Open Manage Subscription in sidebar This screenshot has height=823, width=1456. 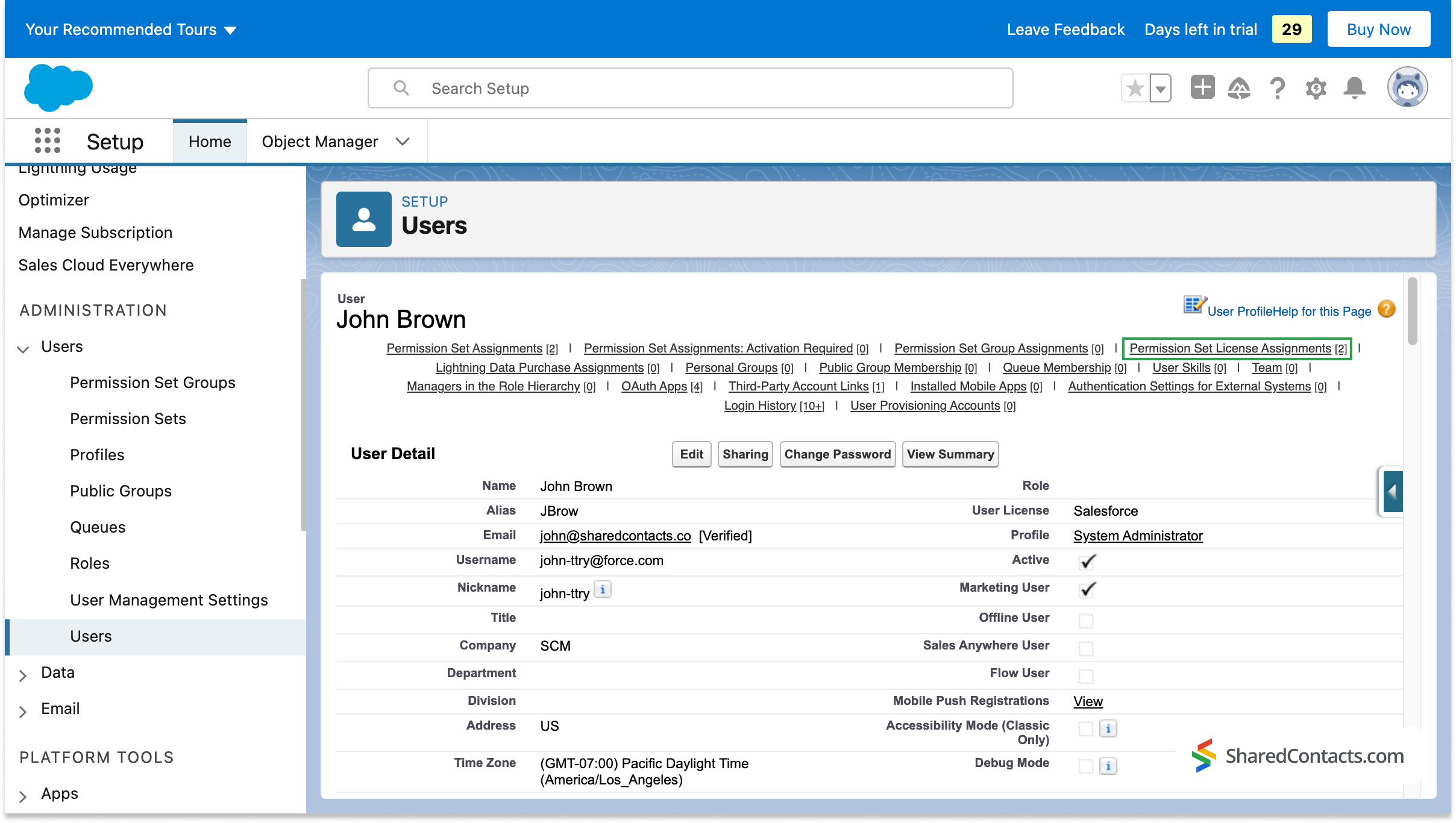(x=95, y=233)
